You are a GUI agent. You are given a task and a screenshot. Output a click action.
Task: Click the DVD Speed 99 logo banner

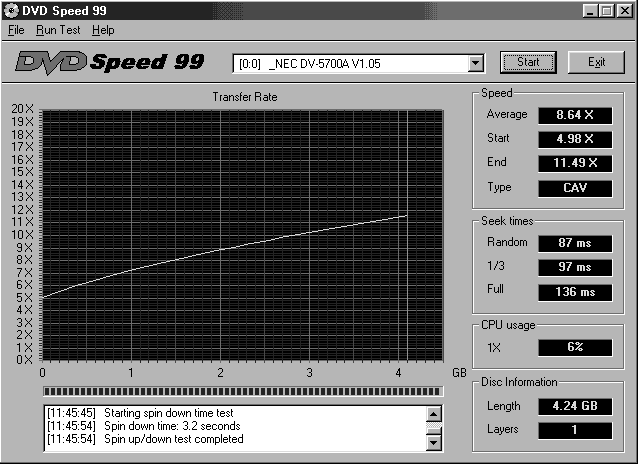(x=110, y=62)
